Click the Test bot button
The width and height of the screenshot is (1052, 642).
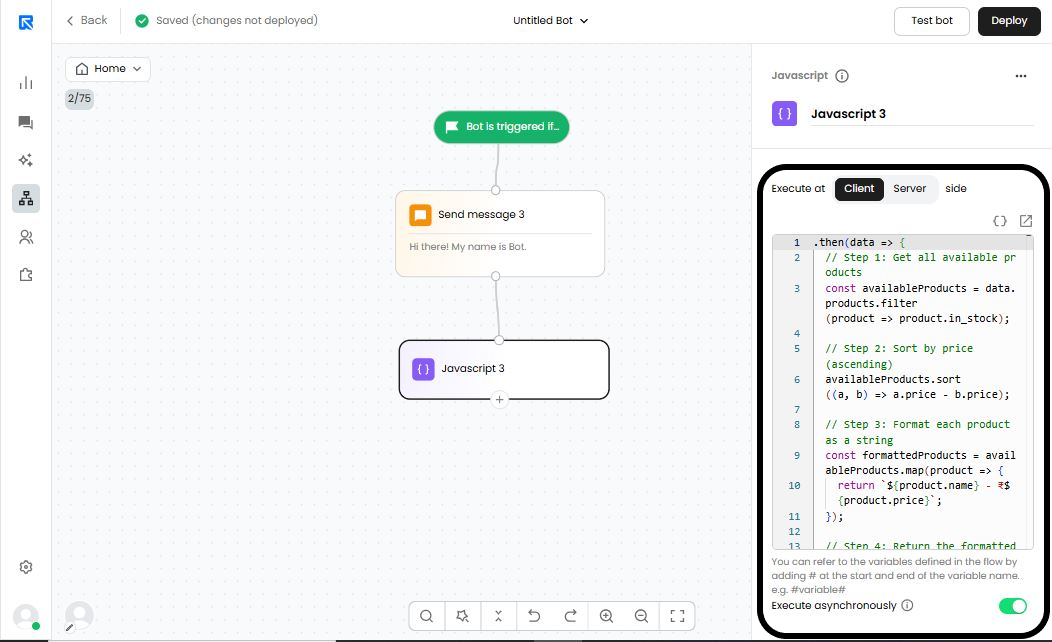tap(931, 20)
